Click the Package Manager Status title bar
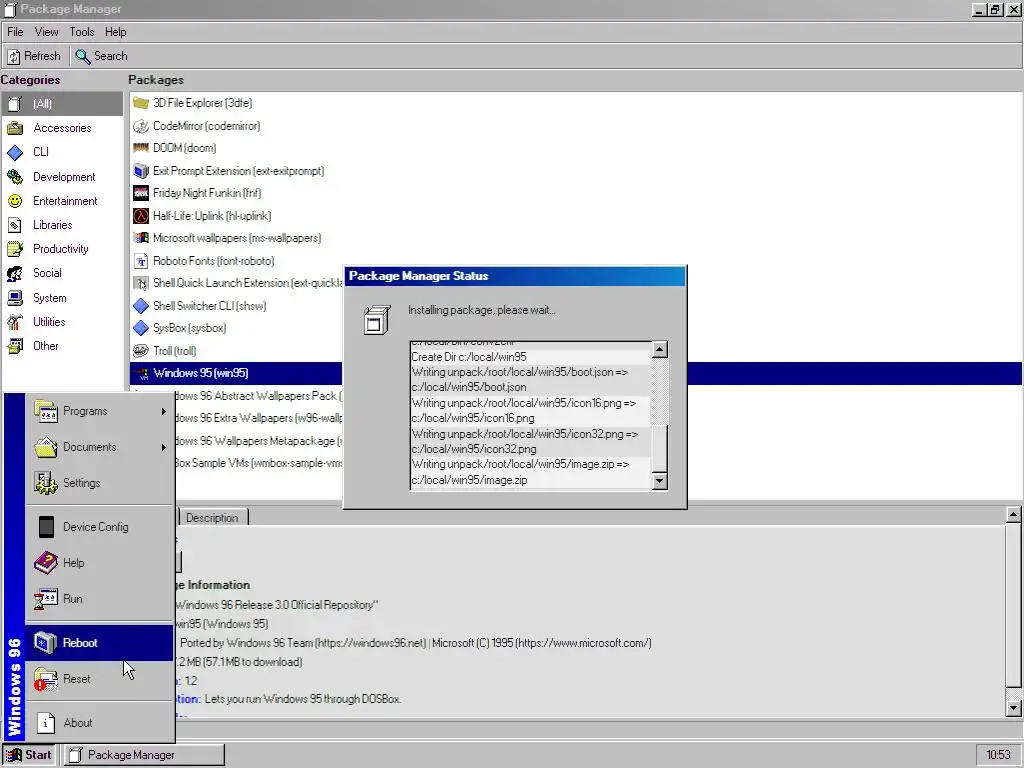The height and width of the screenshot is (768, 1024). (515, 276)
